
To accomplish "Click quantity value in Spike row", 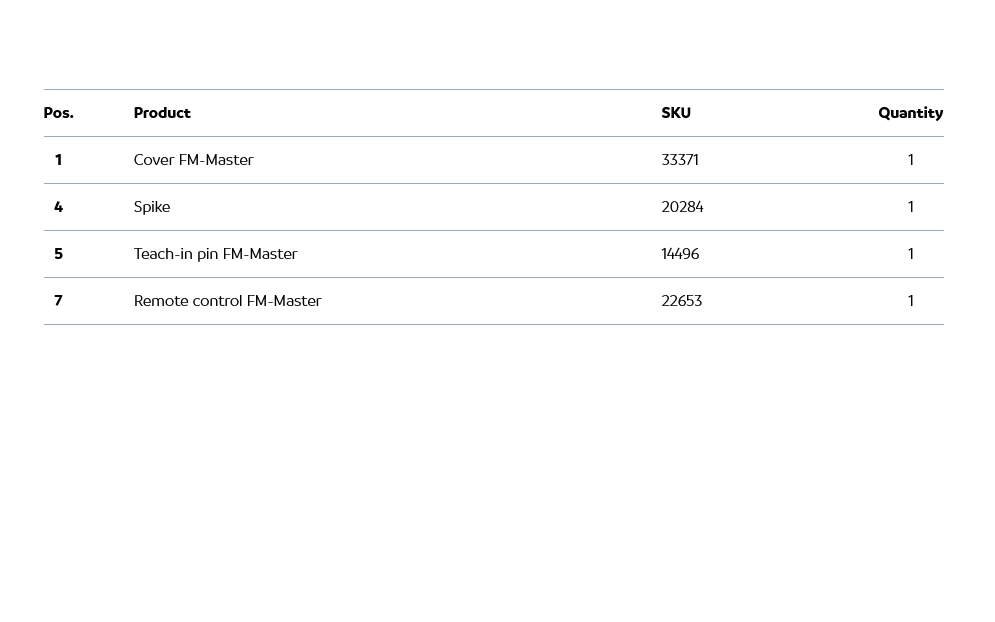I will point(910,207).
